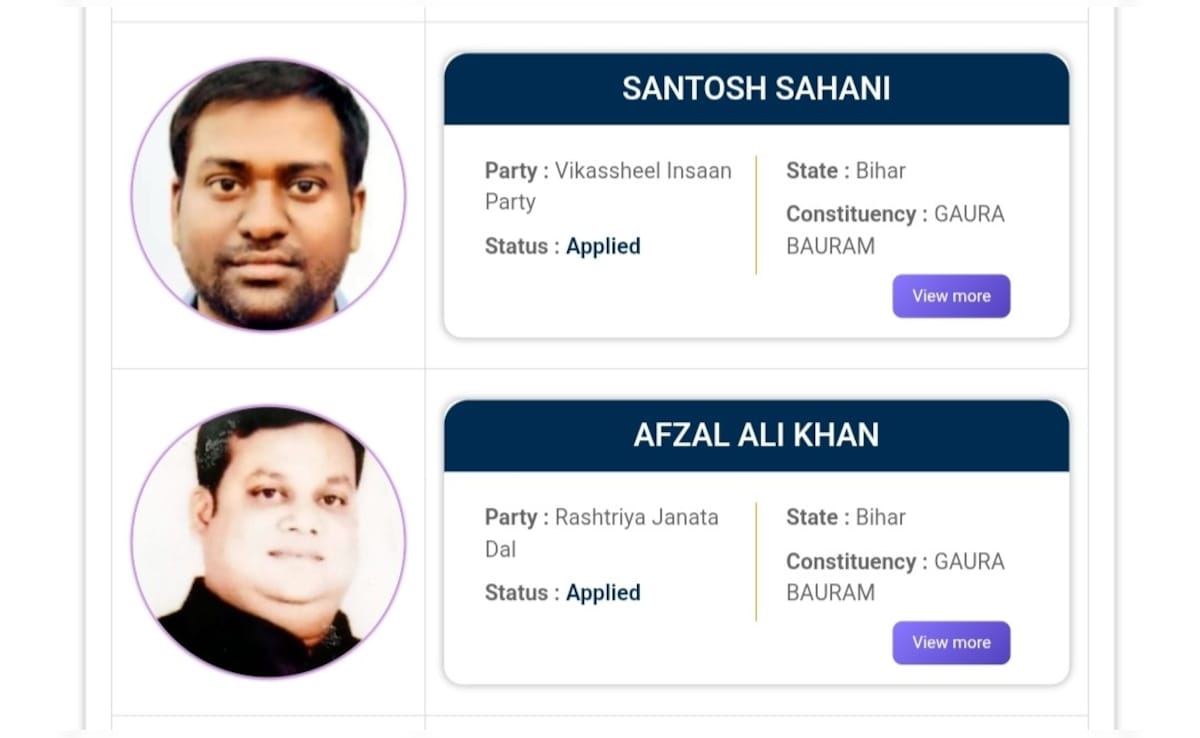Open View more for Afzal Ali Khan

951,643
